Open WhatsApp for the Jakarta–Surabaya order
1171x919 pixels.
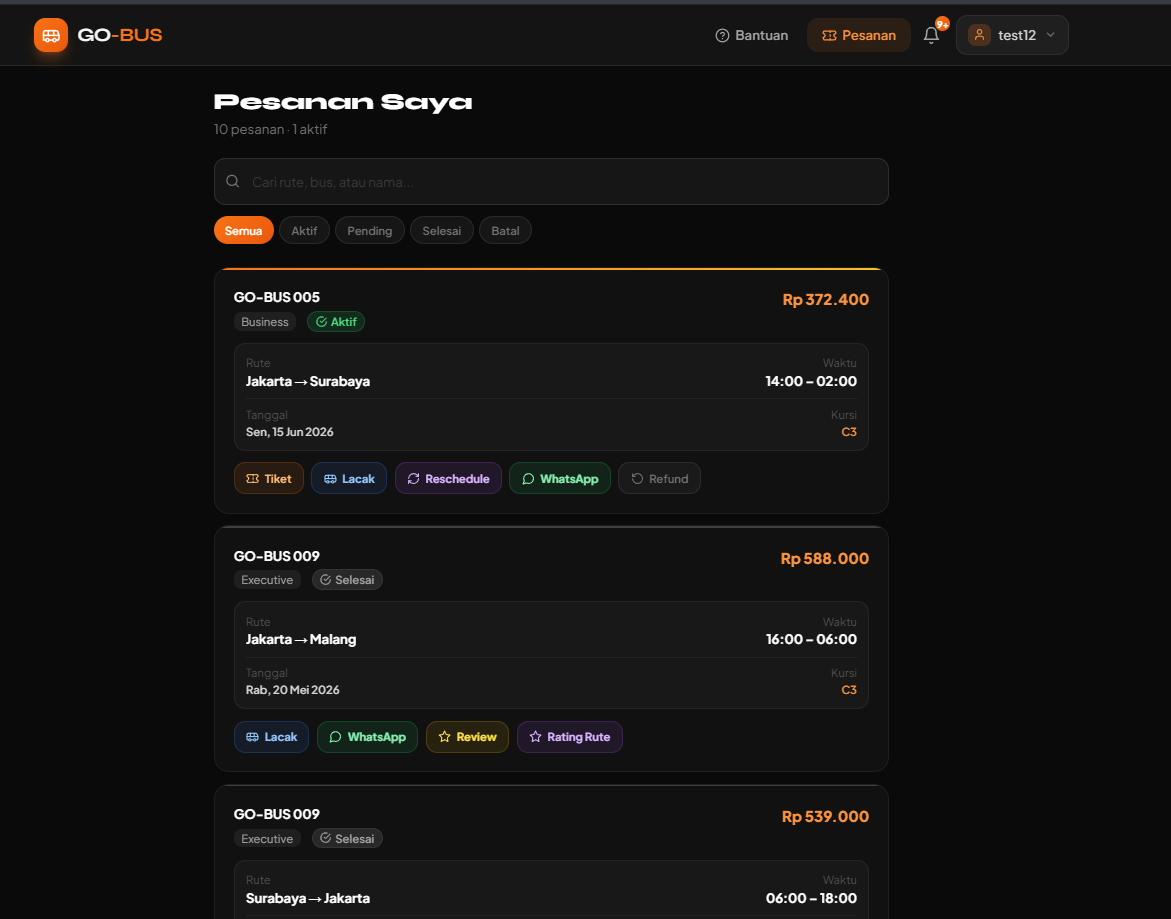[x=559, y=479]
